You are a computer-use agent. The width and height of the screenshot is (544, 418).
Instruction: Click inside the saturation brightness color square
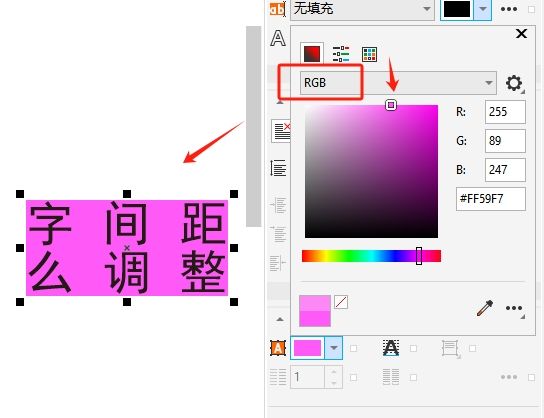tap(371, 171)
